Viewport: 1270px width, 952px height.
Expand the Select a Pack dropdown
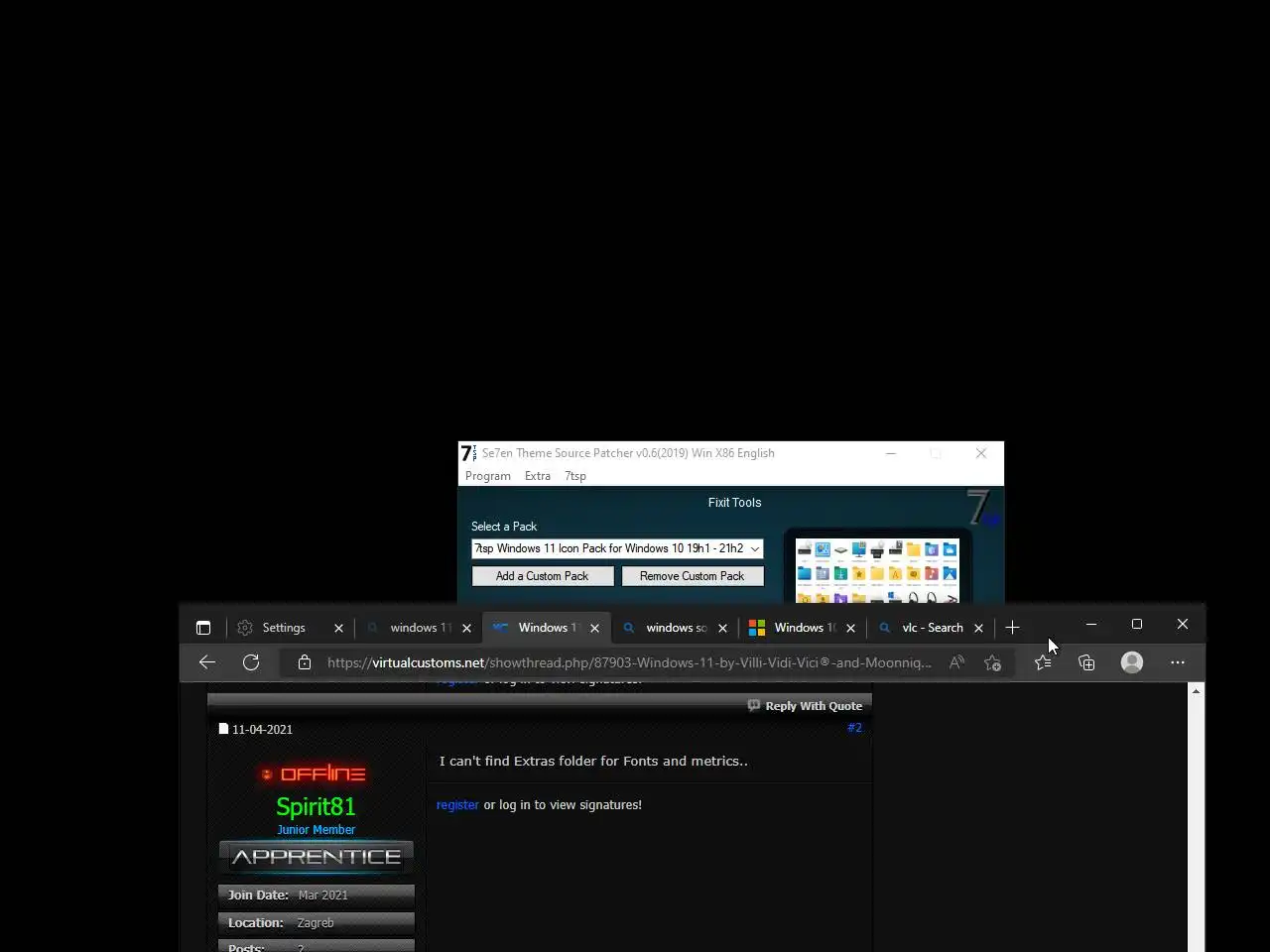tap(755, 548)
